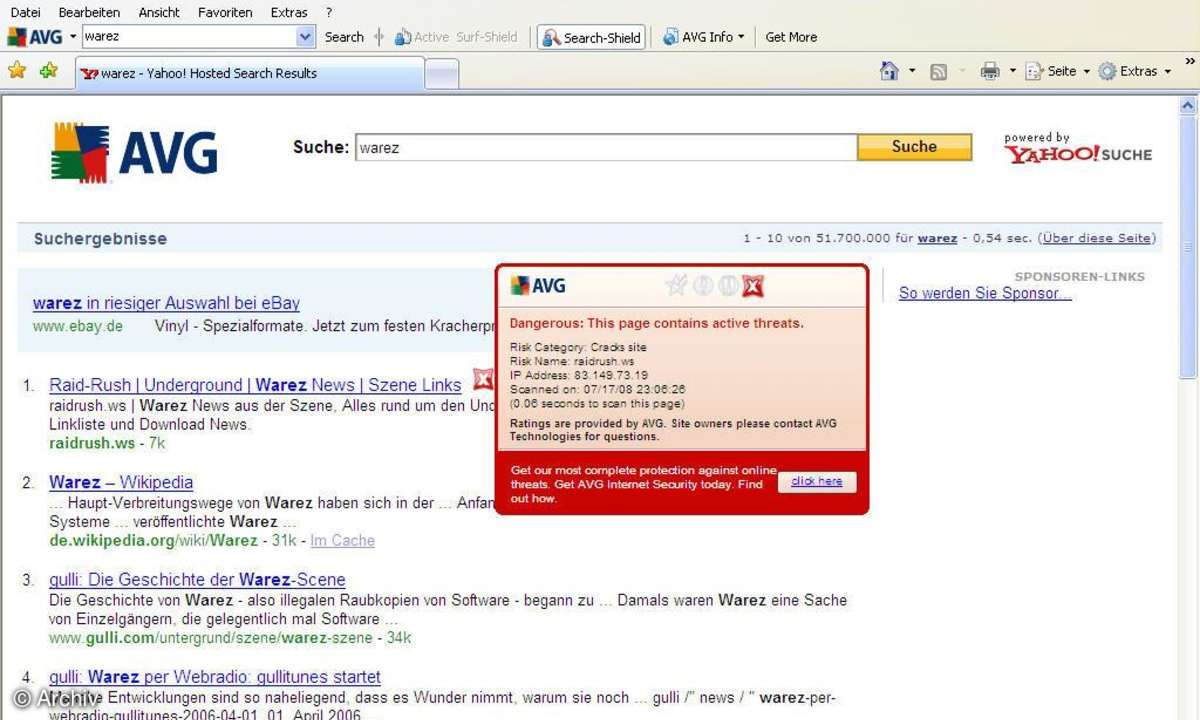The image size is (1200, 720).
Task: Toggle the Search-Shield button
Action: pos(591,37)
